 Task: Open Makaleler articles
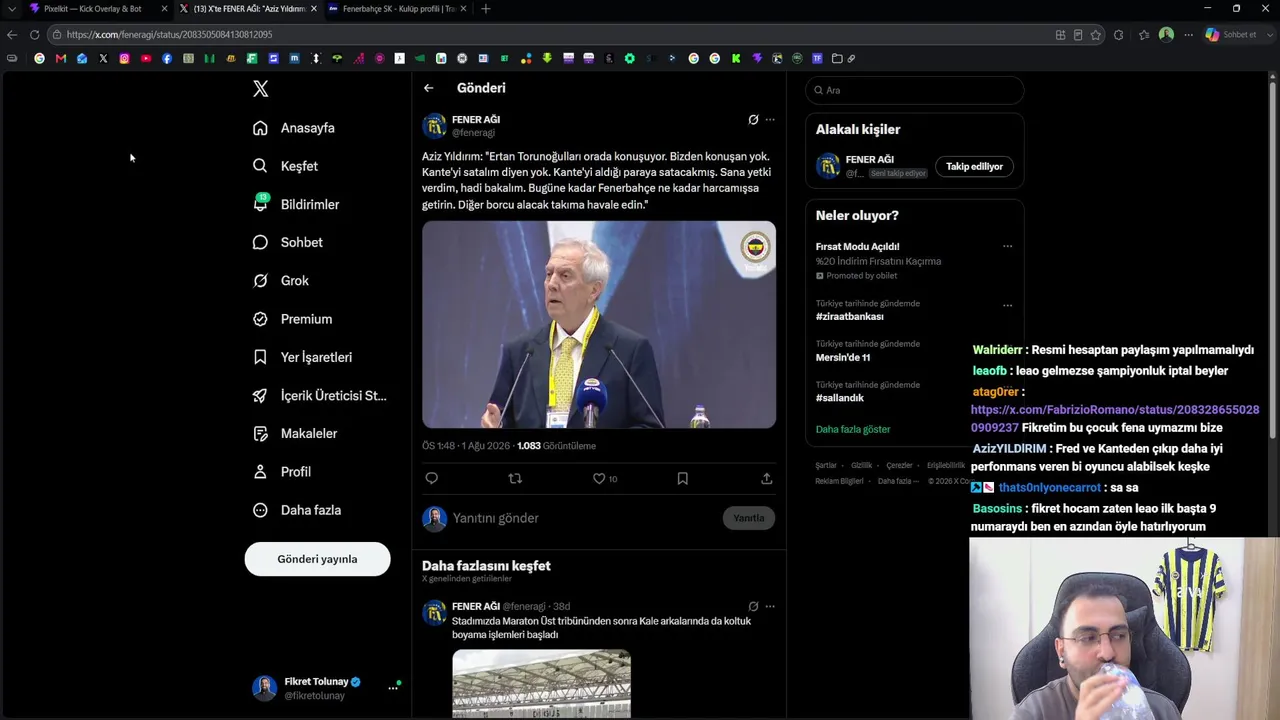click(x=296, y=434)
